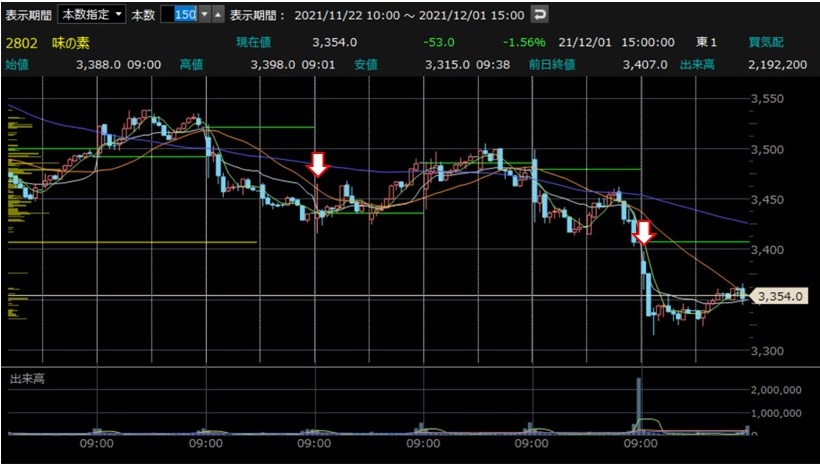
Task: Click the change value -53.0
Action: click(x=439, y=42)
